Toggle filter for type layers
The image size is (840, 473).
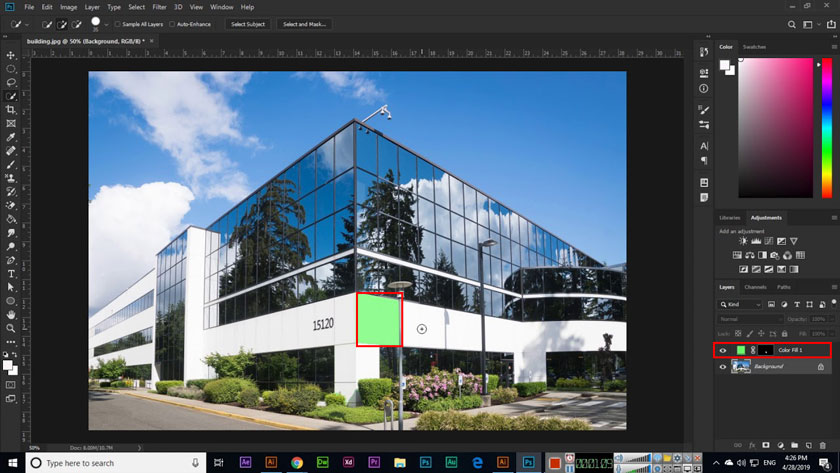click(797, 304)
